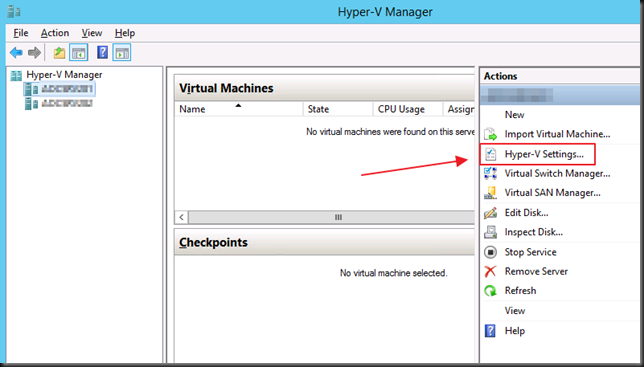Choose Edit Disk... action
This screenshot has height=367, width=644.
click(526, 213)
